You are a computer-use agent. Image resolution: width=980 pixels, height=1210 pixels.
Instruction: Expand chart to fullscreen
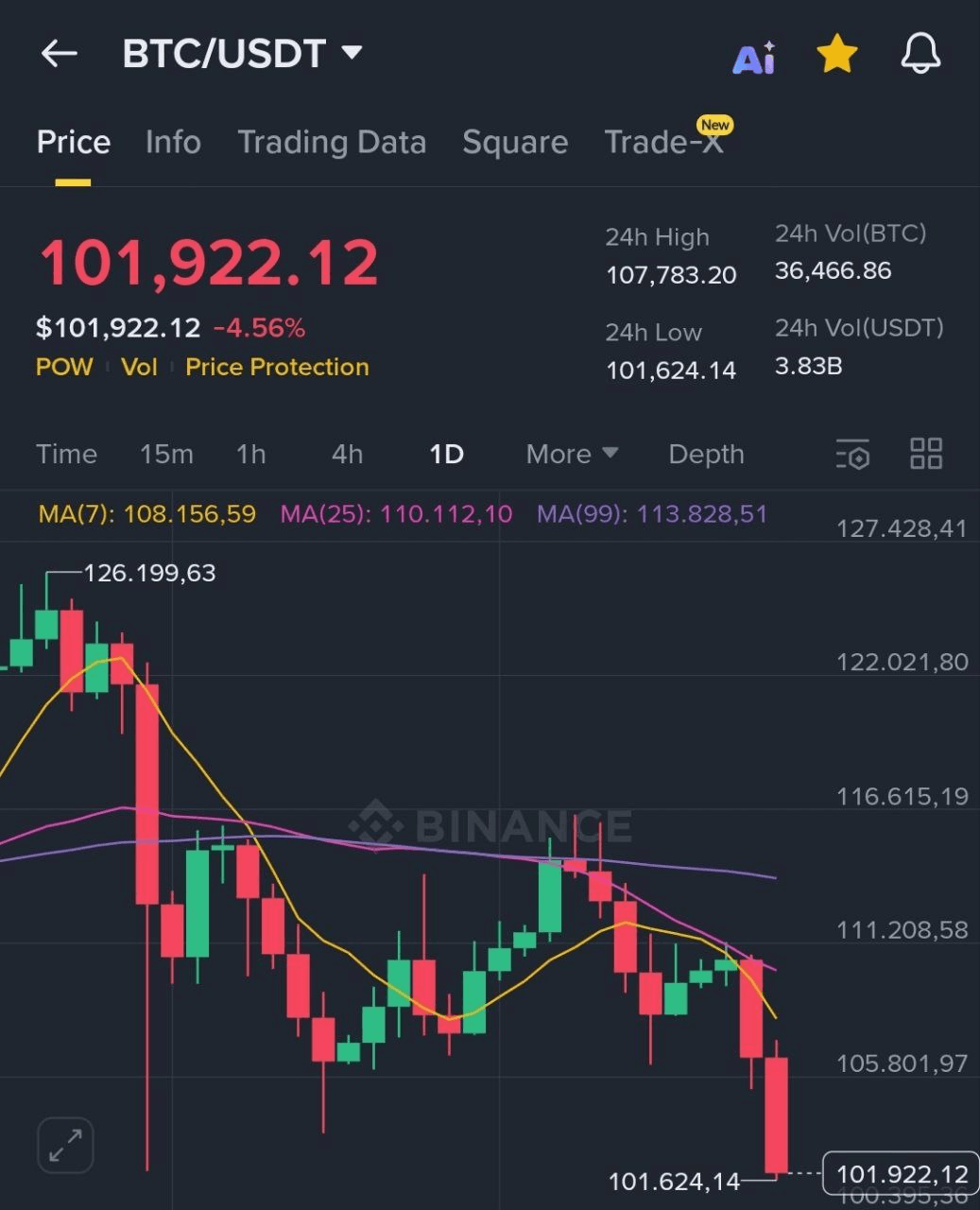pyautogui.click(x=65, y=1146)
